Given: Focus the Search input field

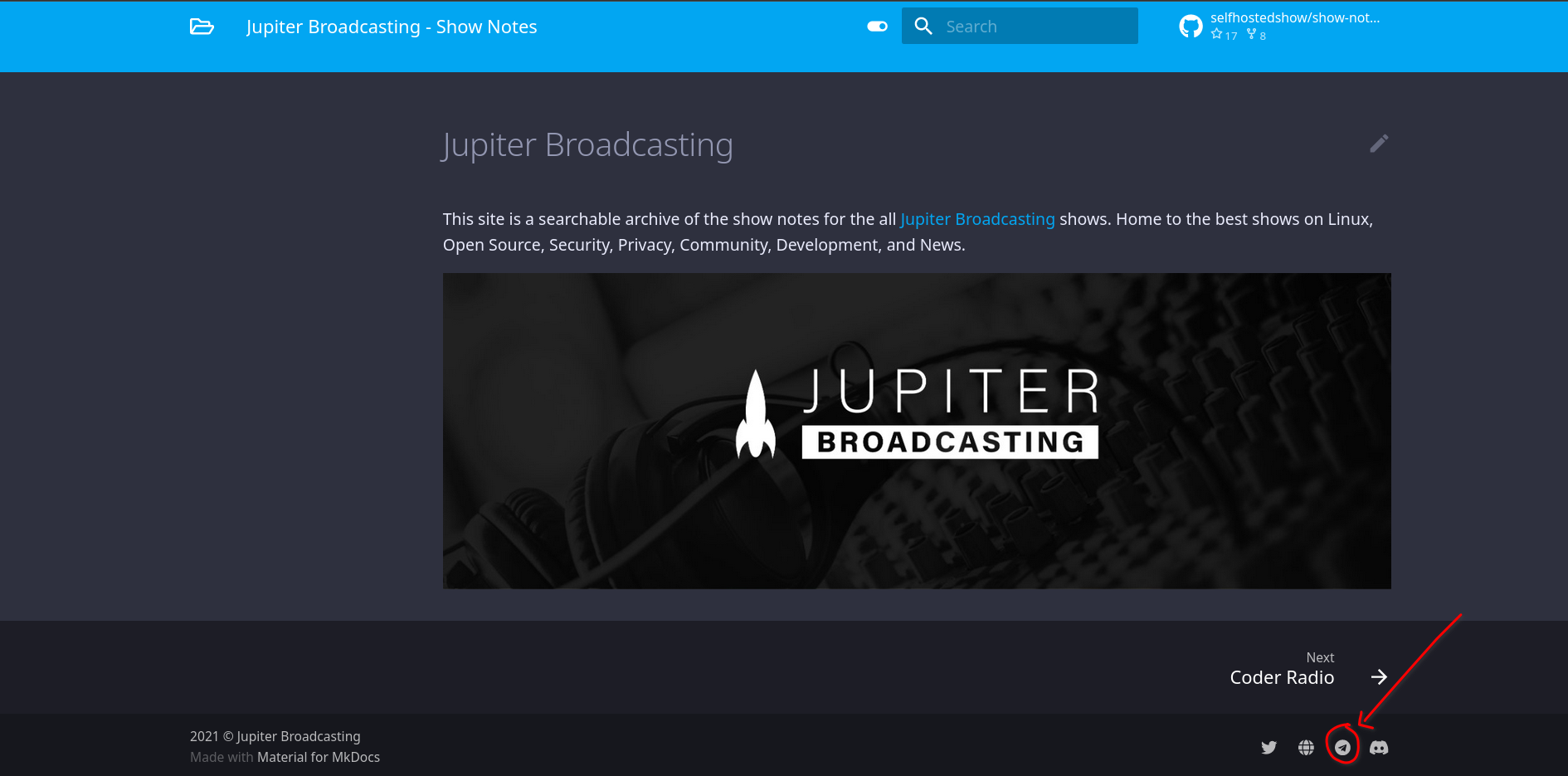Looking at the screenshot, I should point(1020,27).
